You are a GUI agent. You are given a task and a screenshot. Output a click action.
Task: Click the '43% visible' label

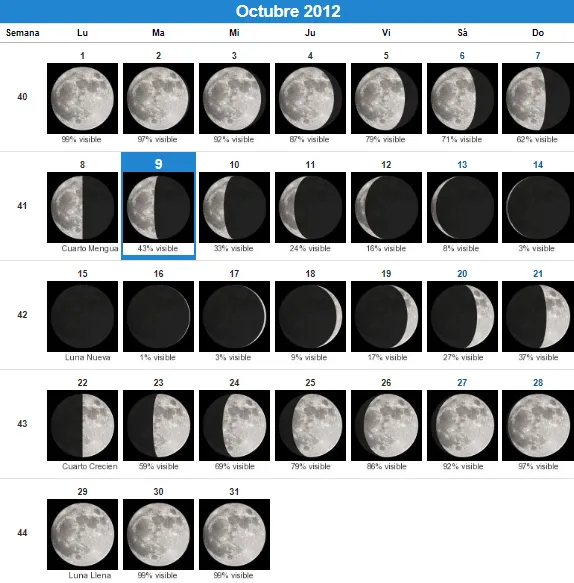point(158,248)
